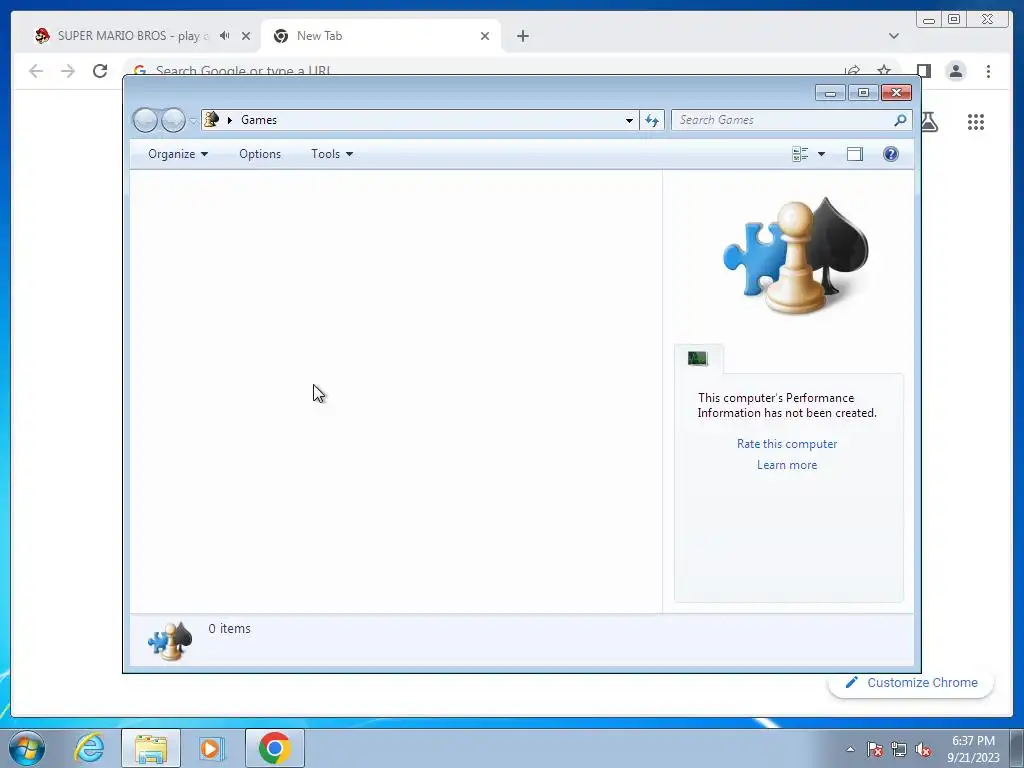The width and height of the screenshot is (1024, 768).
Task: Open the Tools dropdown menu
Action: pos(332,154)
